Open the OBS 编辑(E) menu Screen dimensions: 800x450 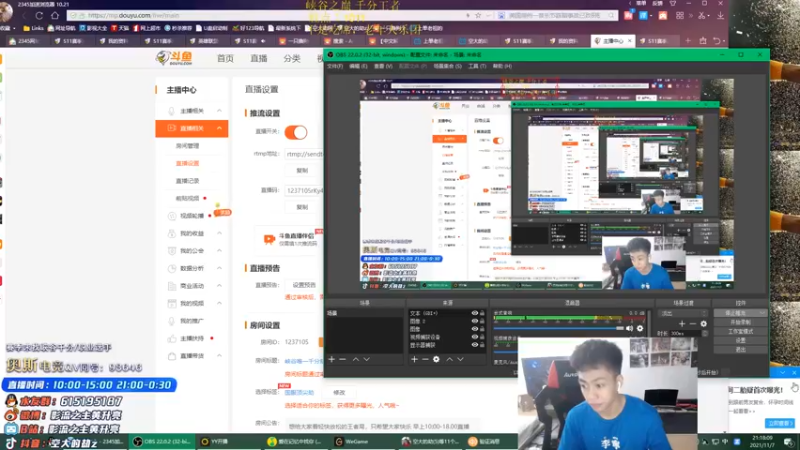pos(358,66)
